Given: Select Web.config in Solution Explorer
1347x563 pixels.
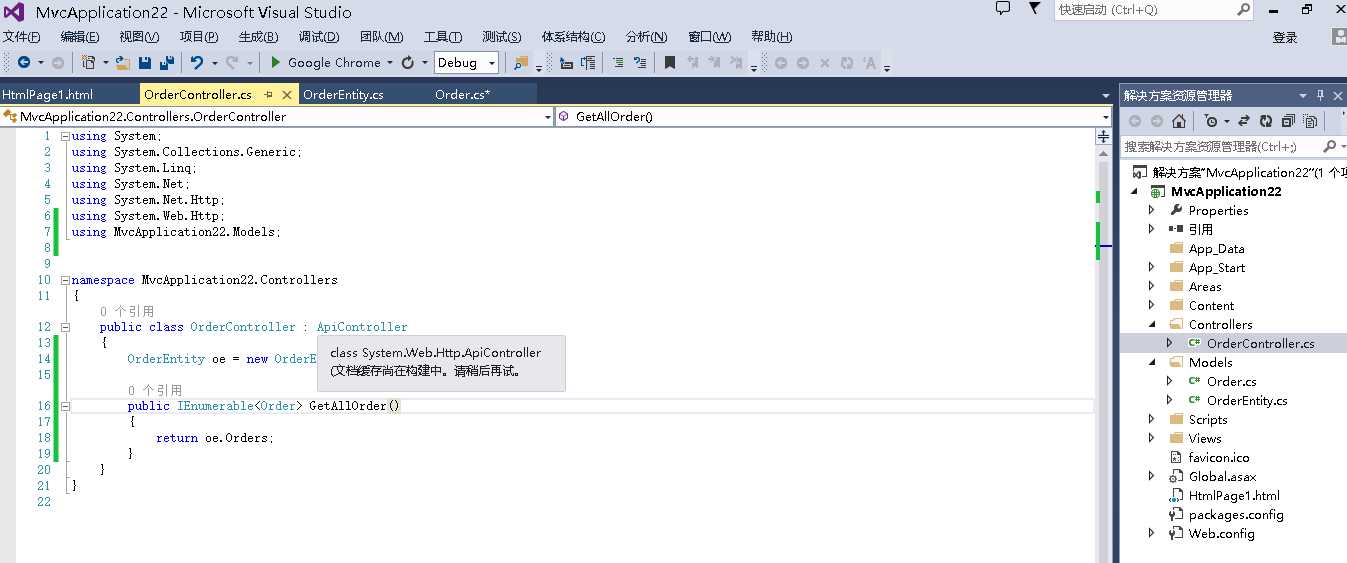Looking at the screenshot, I should (1221, 534).
